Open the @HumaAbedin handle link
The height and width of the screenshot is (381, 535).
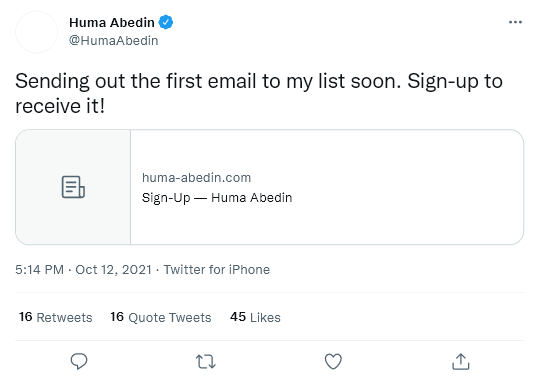tap(114, 41)
